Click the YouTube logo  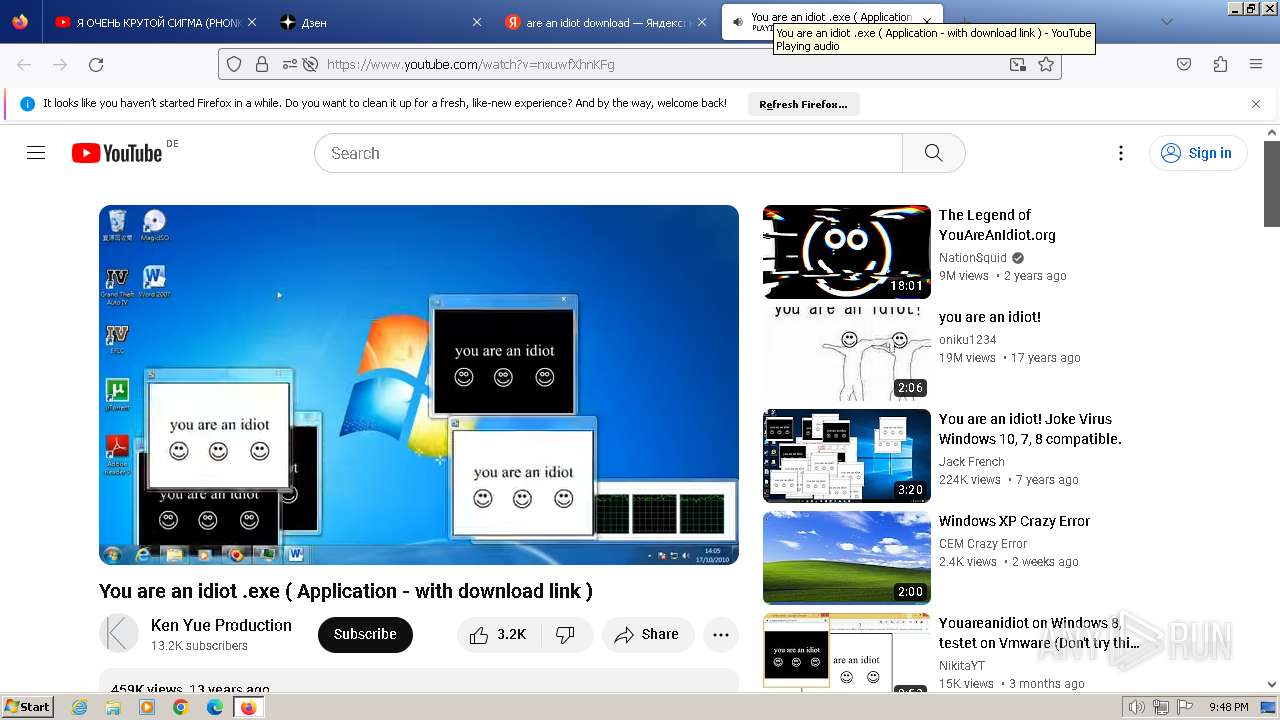pos(117,153)
